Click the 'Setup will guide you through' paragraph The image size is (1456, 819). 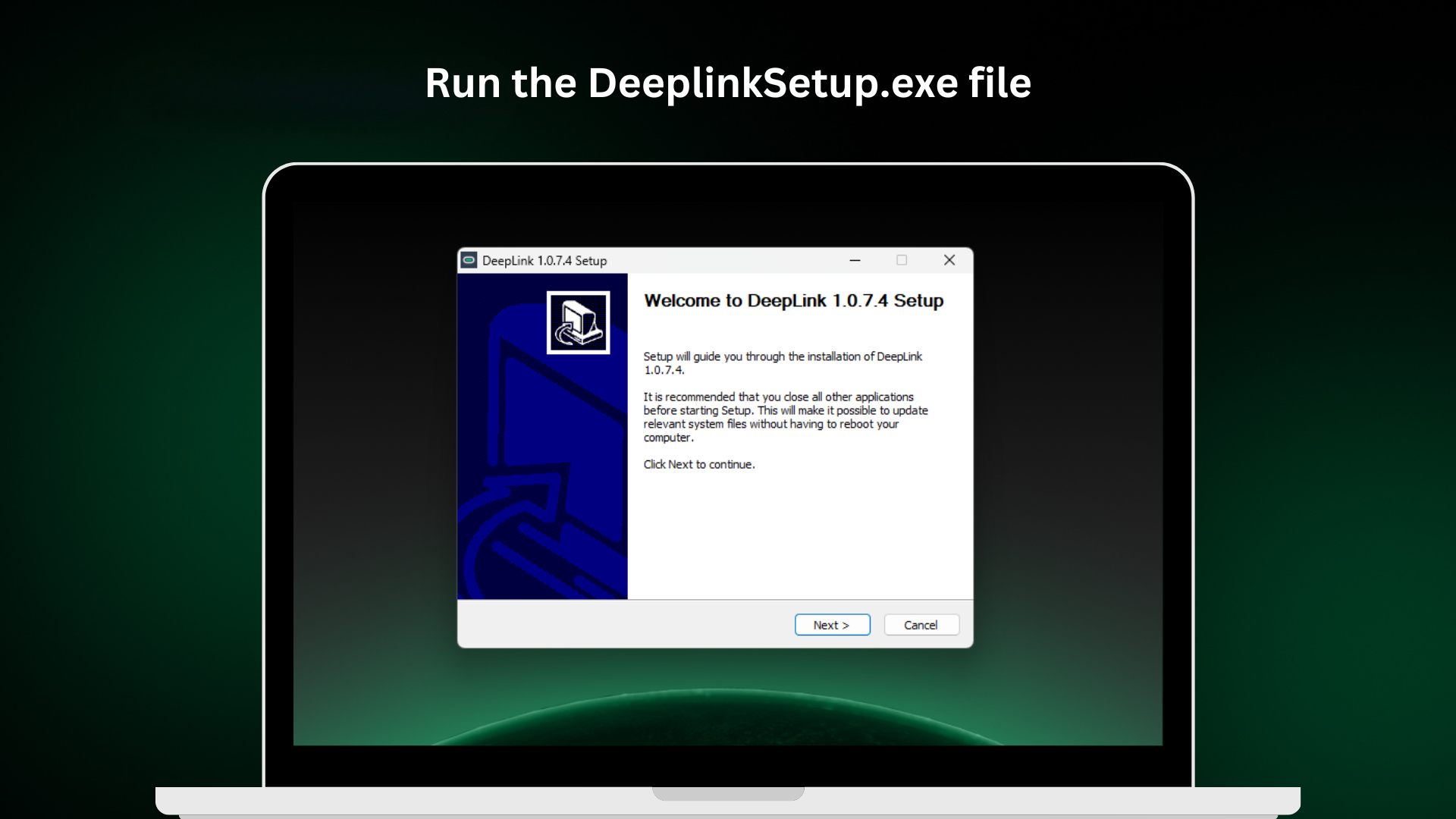tap(783, 363)
